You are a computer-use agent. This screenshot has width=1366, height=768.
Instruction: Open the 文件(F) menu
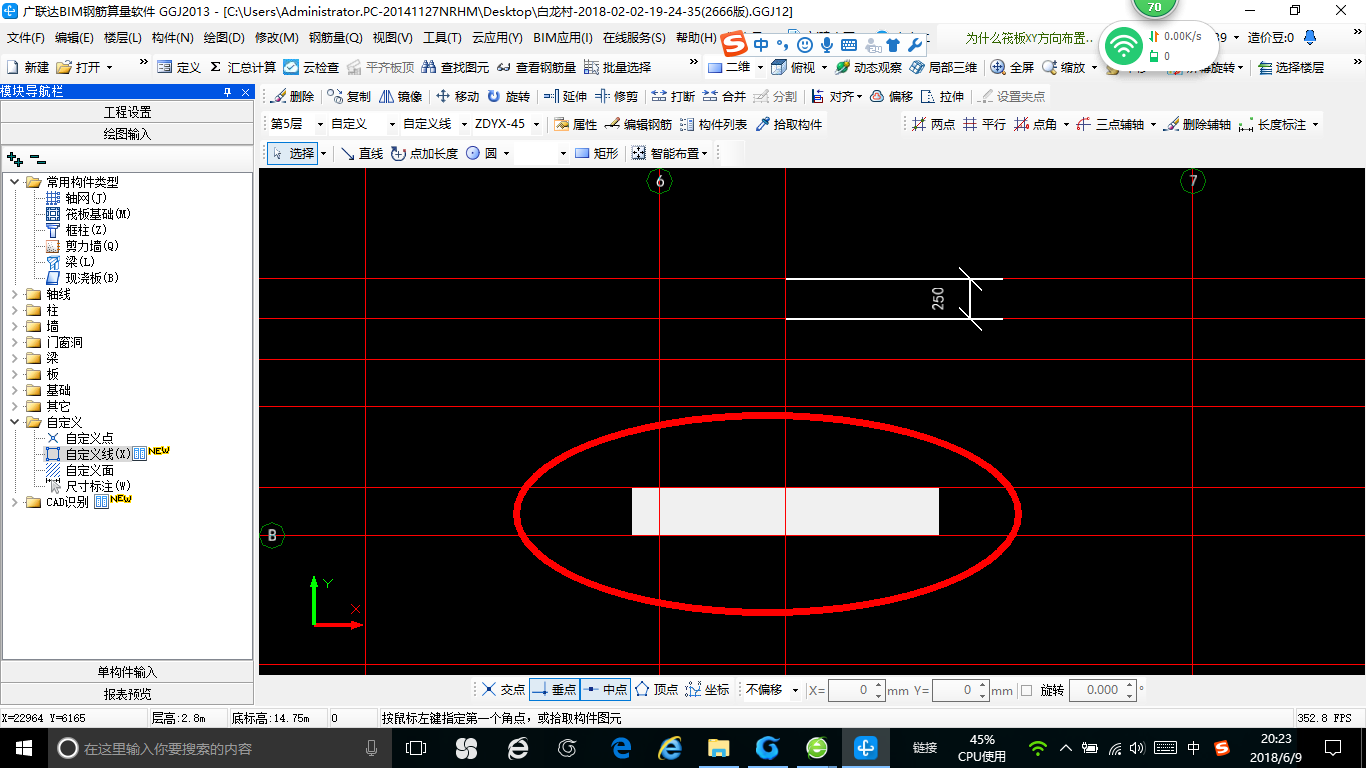pyautogui.click(x=26, y=38)
